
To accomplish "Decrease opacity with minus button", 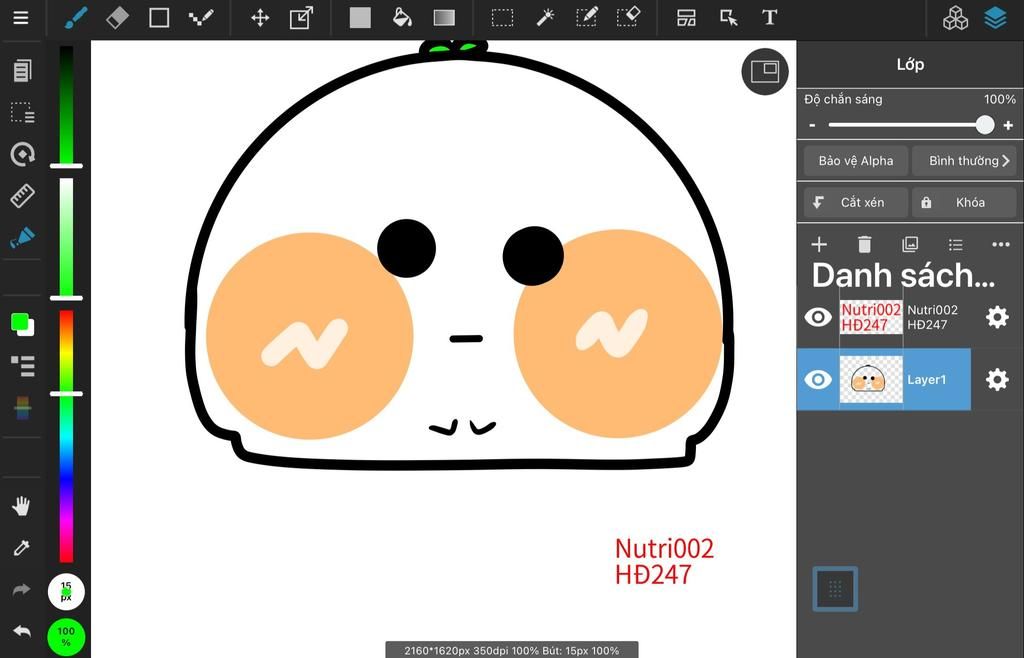I will [x=812, y=125].
